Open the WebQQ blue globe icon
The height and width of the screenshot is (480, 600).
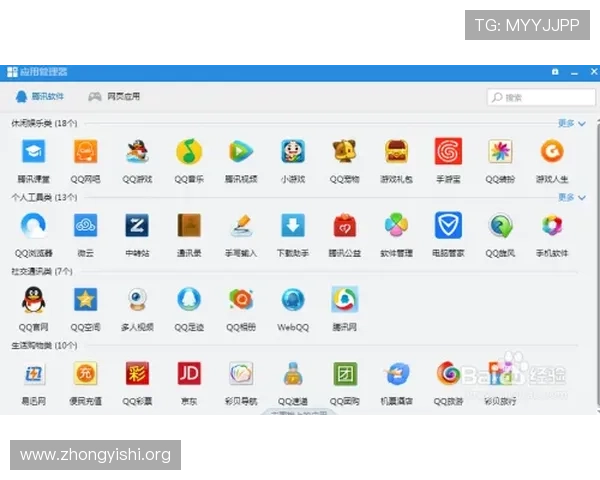coord(293,299)
